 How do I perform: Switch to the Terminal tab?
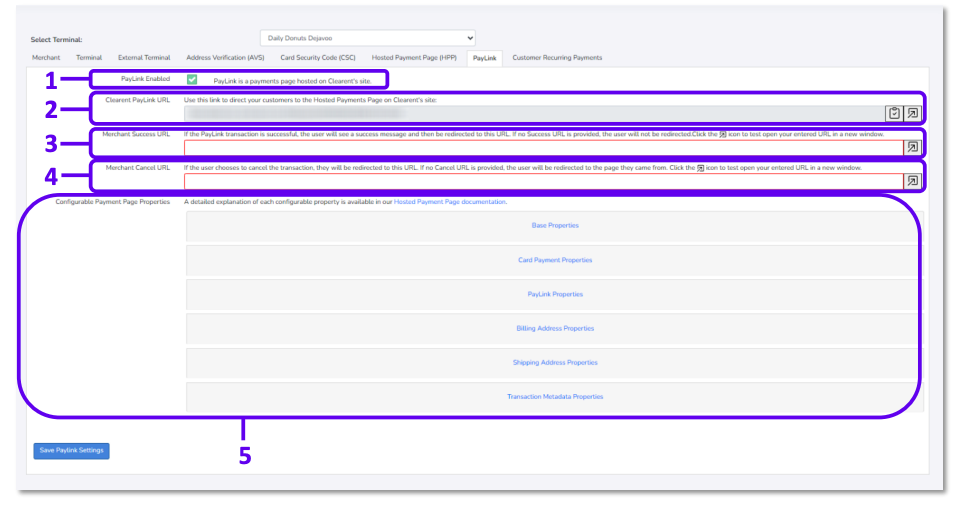89,57
